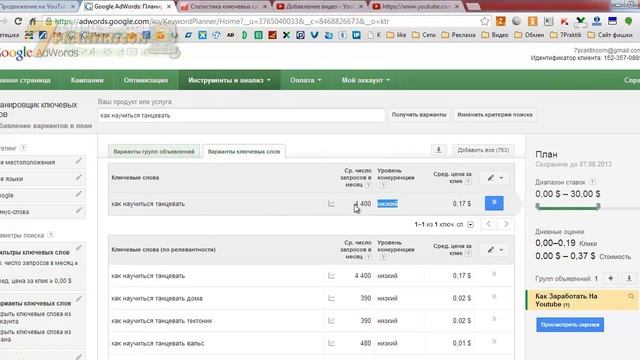Open chart icon for top 'как научиться танцевать' row
Viewport: 640px width, 360px height.
(x=331, y=204)
